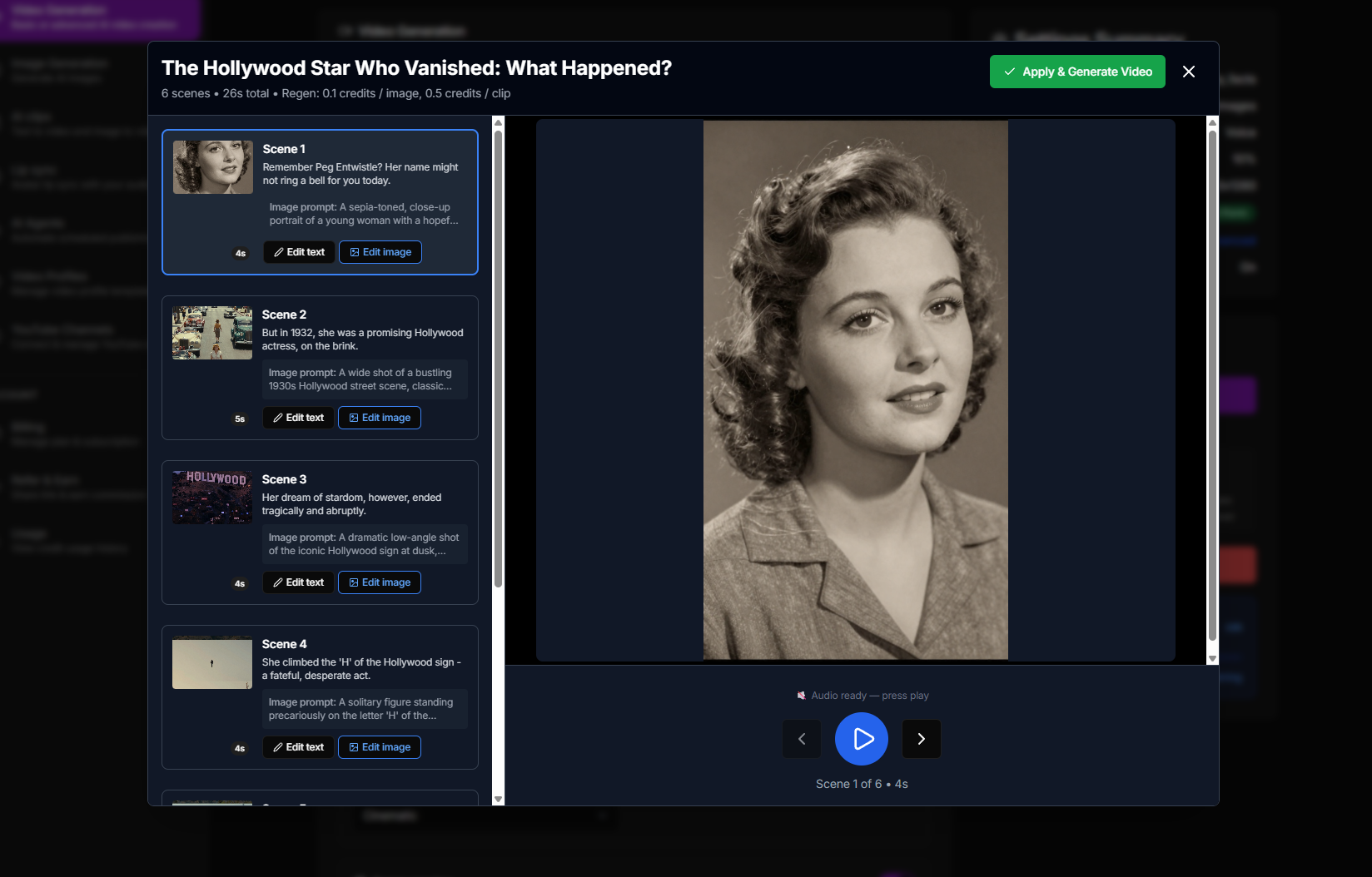Click Apply & Generate Video button
Image resolution: width=1372 pixels, height=877 pixels.
tap(1077, 72)
